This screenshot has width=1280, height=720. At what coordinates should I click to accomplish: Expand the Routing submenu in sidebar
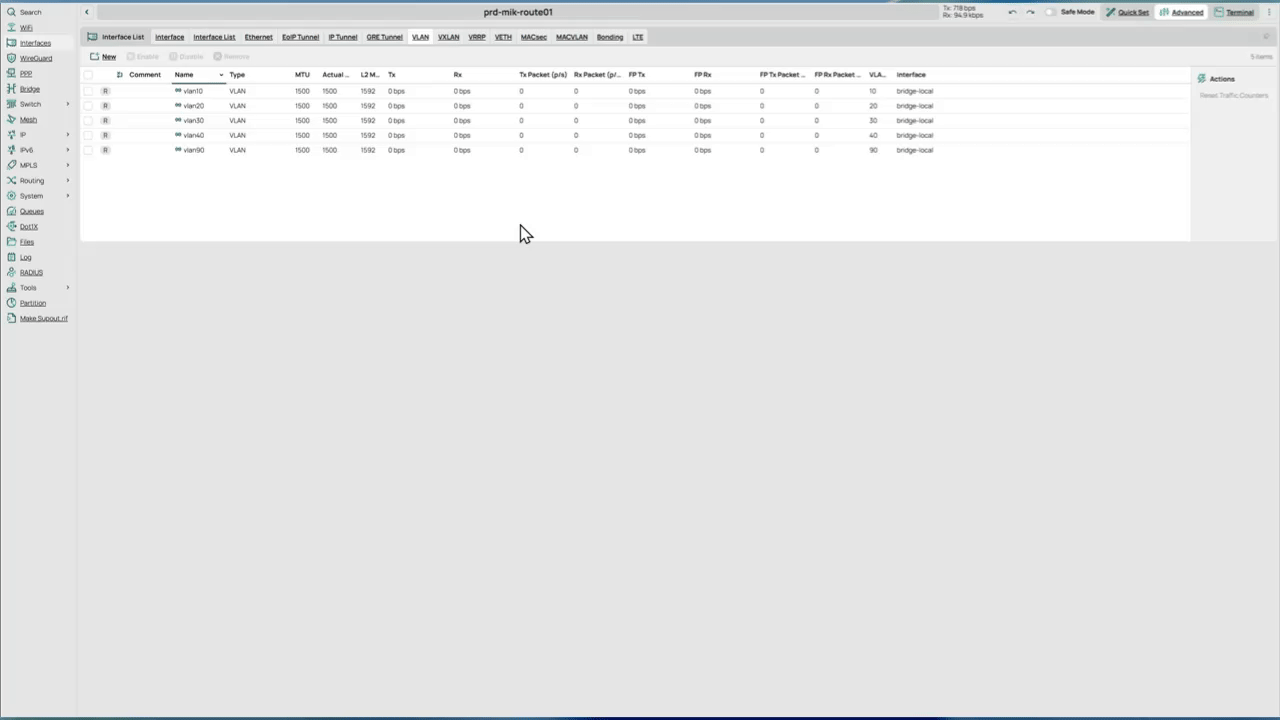(x=68, y=181)
